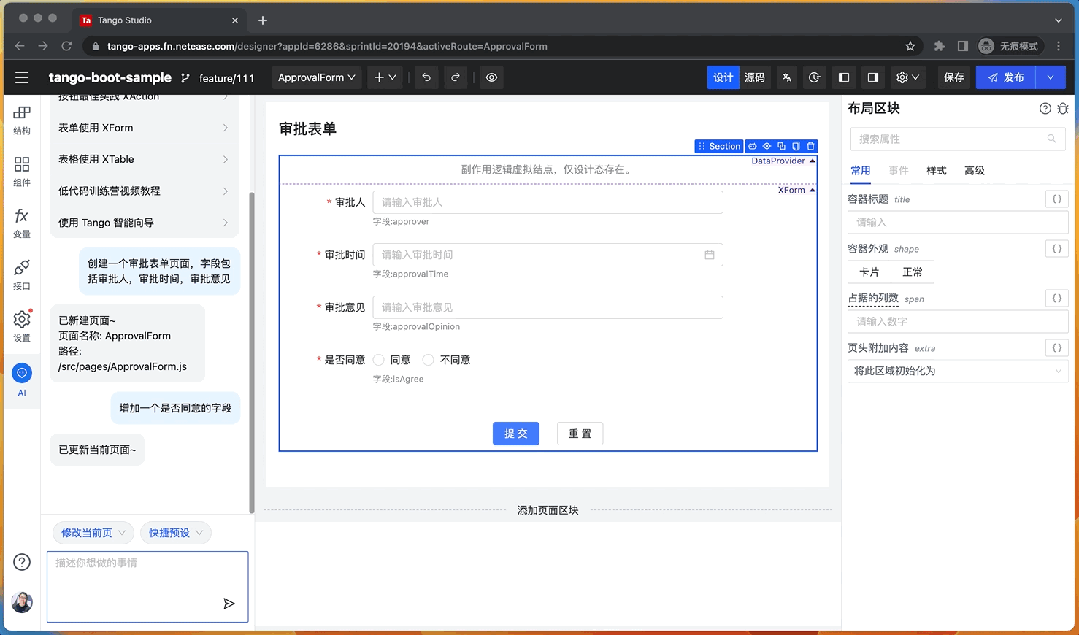
Task: Click the bug icon in 布局区块 panel
Action: pyautogui.click(x=1063, y=108)
